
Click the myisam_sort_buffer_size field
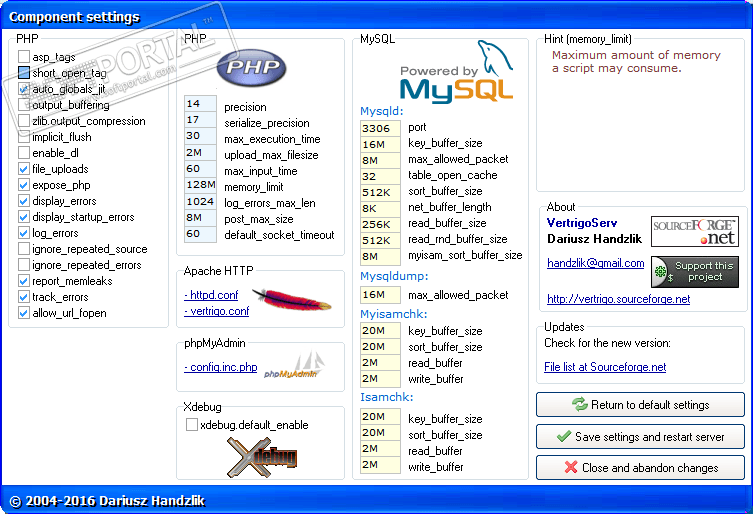tap(380, 257)
